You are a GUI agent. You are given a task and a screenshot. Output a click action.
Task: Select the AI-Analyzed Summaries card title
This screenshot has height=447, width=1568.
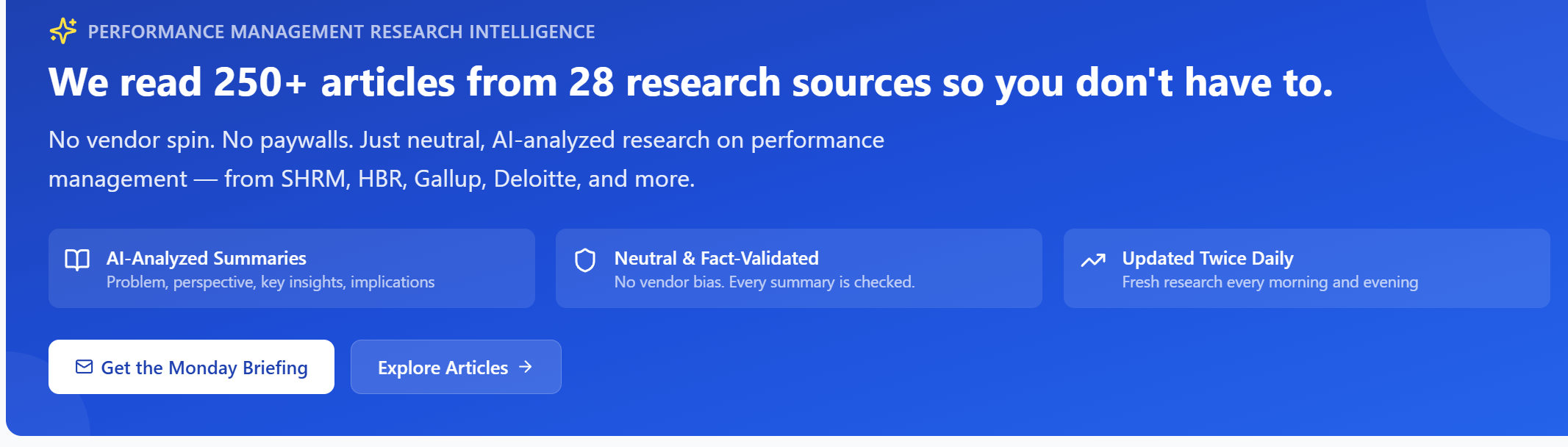(x=207, y=258)
